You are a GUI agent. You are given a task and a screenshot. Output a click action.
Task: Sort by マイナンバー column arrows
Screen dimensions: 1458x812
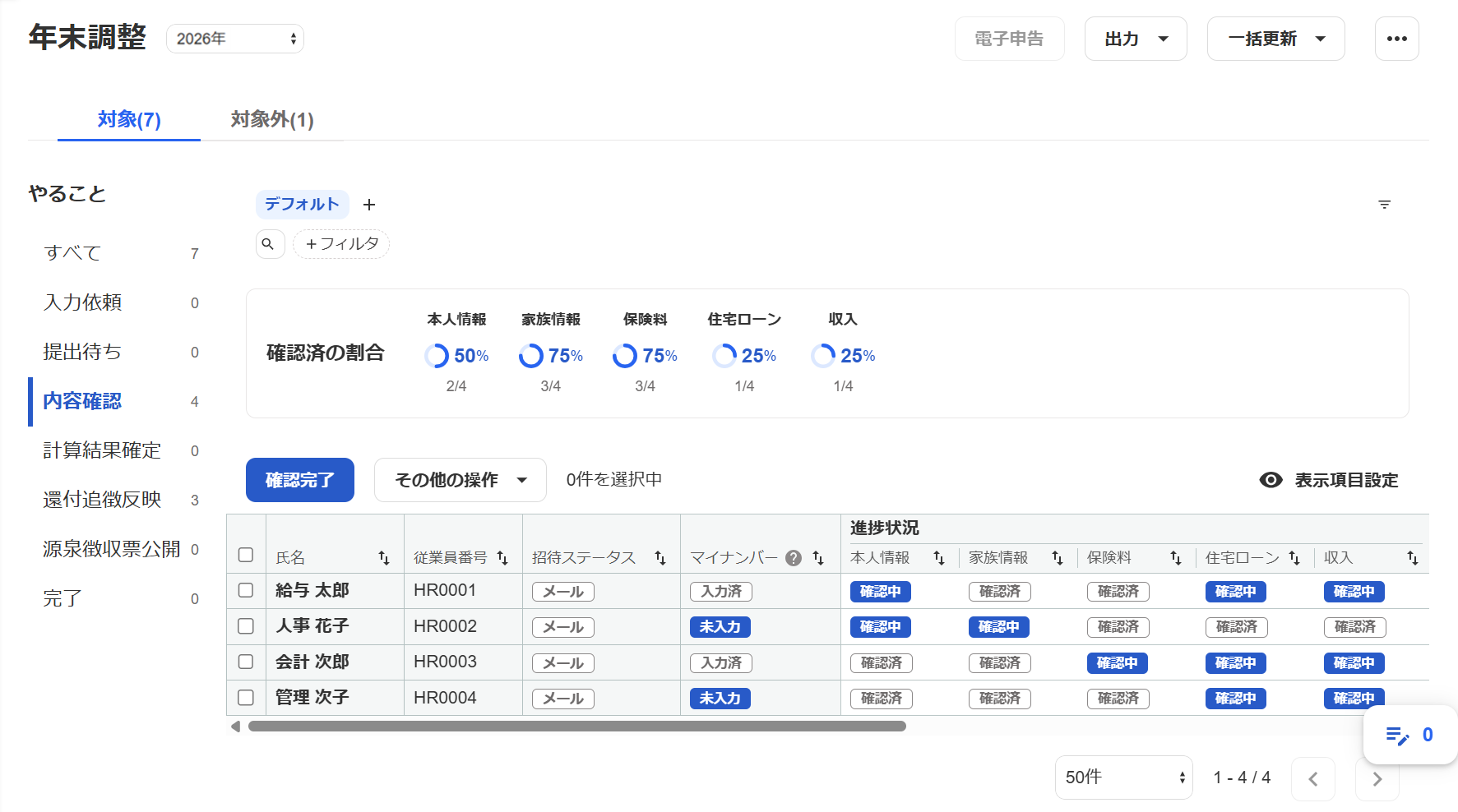[x=818, y=558]
